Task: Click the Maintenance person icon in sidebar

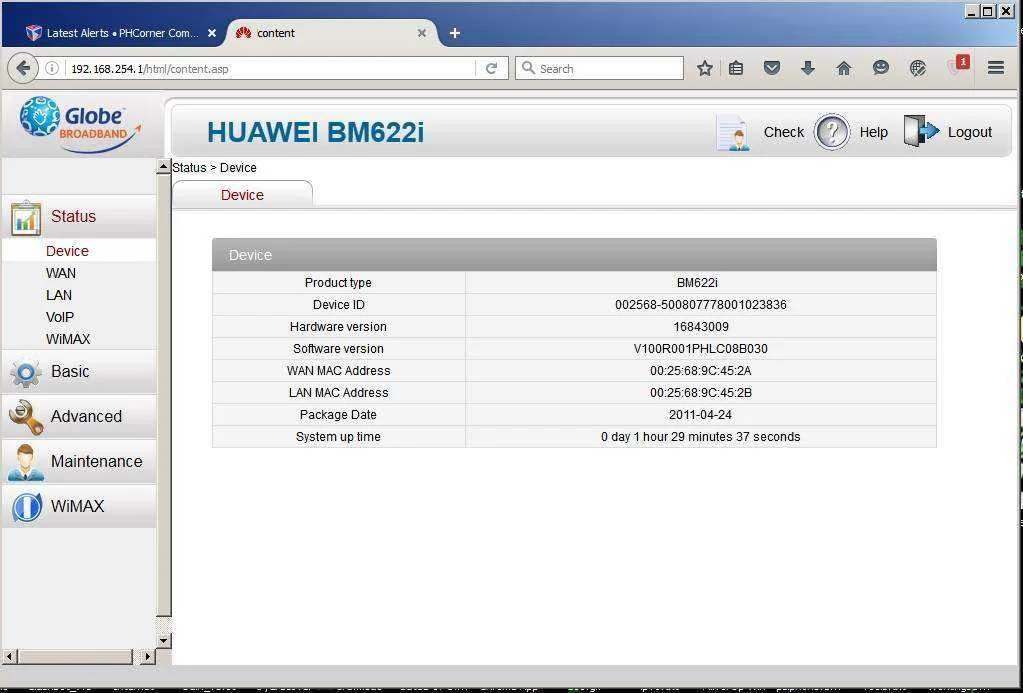Action: (x=25, y=462)
